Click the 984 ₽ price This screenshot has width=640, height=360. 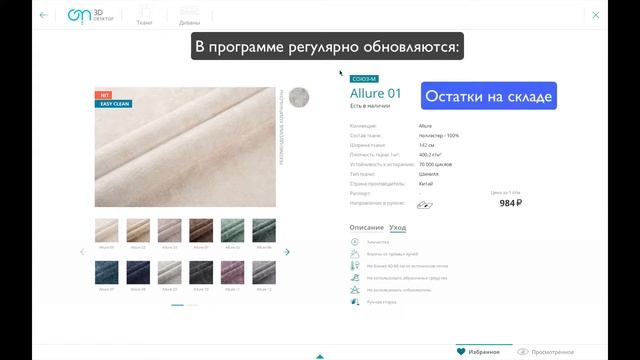click(x=511, y=203)
